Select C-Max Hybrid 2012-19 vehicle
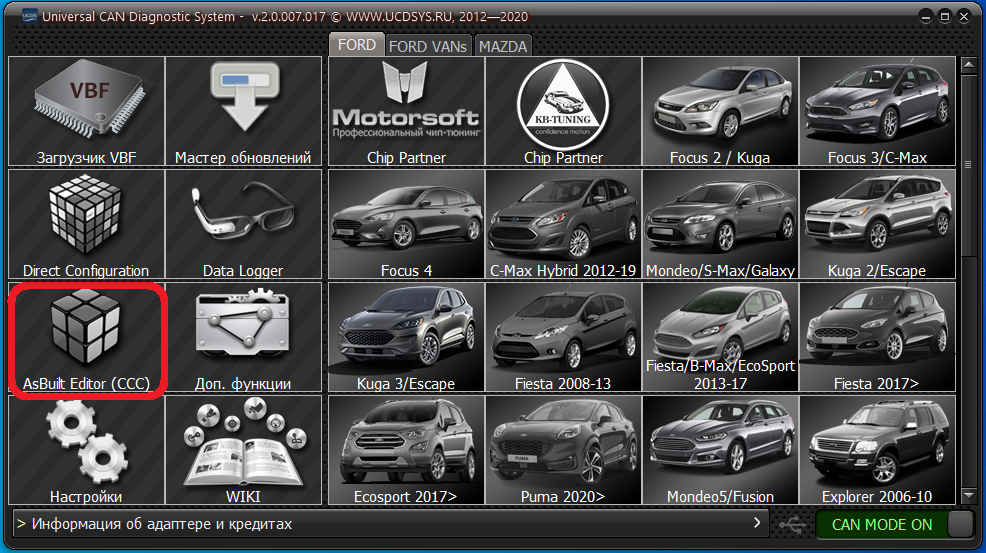Image resolution: width=986 pixels, height=553 pixels. pyautogui.click(x=563, y=224)
